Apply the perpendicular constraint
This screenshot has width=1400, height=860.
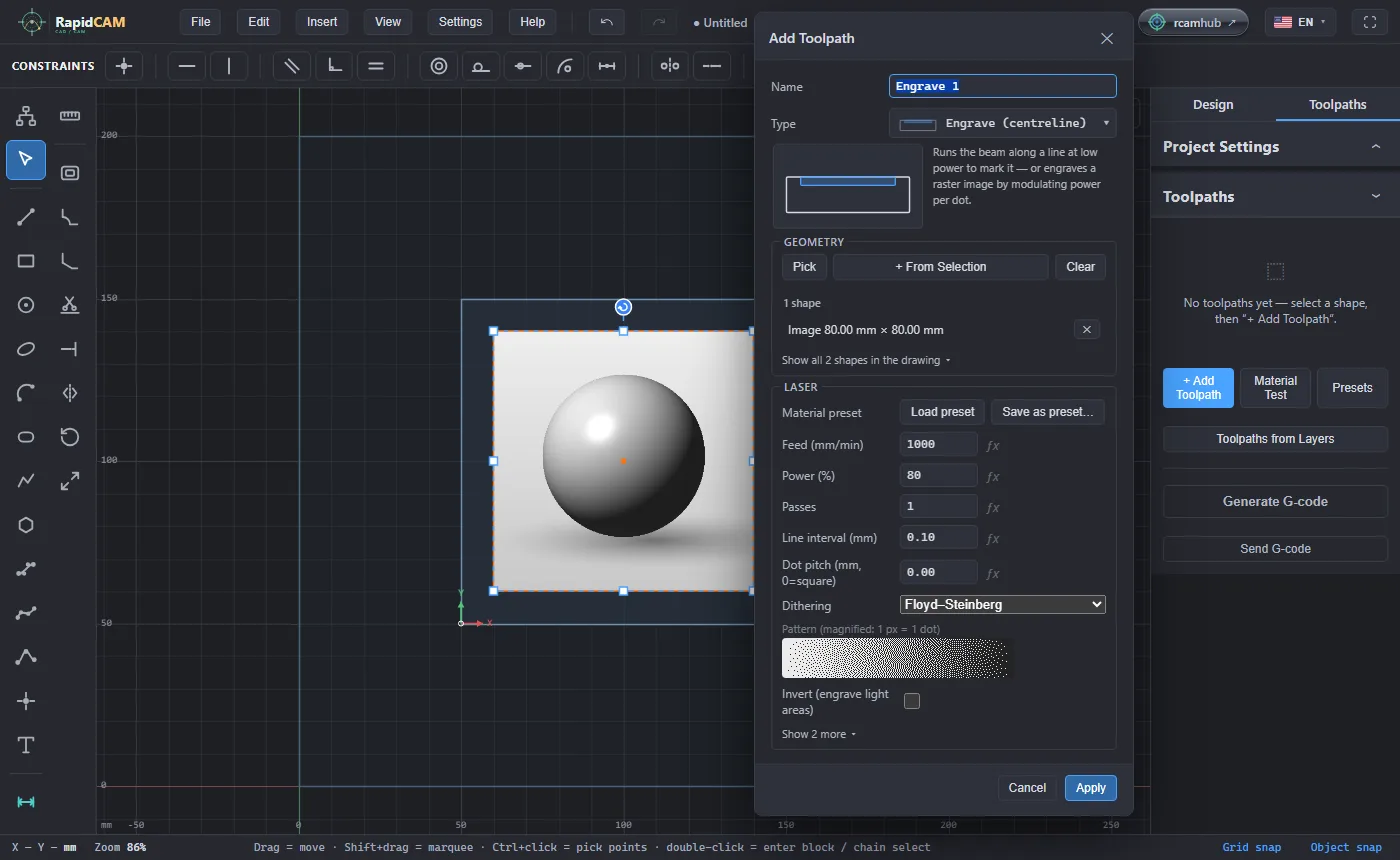coord(334,66)
